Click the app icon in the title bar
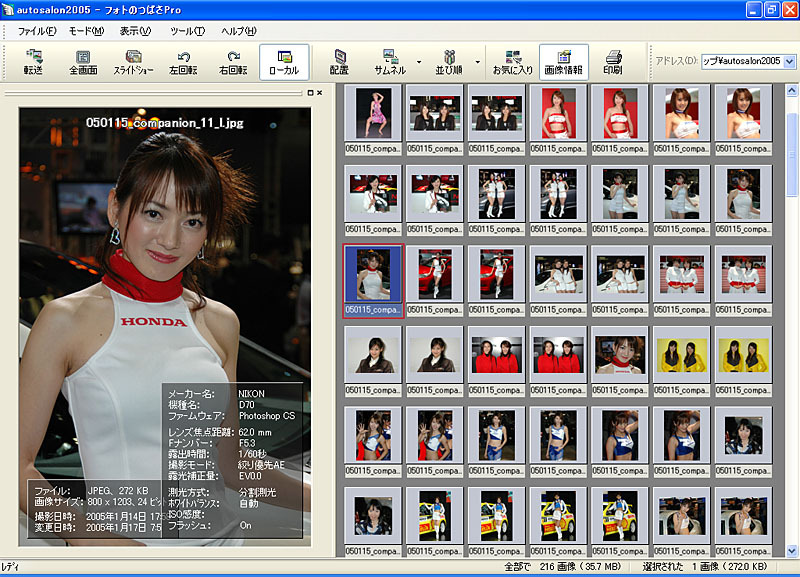Viewport: 800px width, 577px height. [8, 10]
